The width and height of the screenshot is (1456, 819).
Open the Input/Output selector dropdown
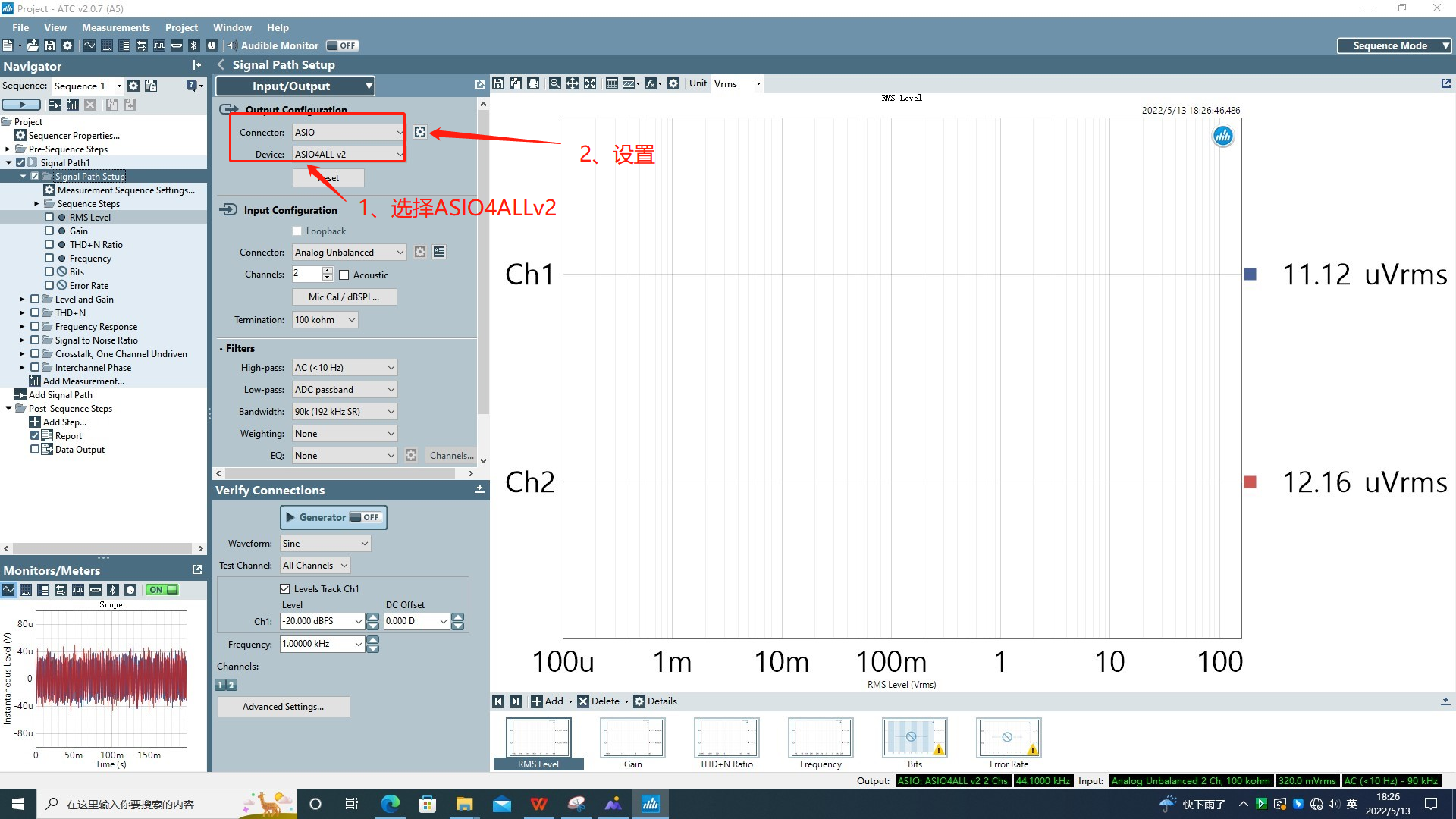click(x=296, y=86)
